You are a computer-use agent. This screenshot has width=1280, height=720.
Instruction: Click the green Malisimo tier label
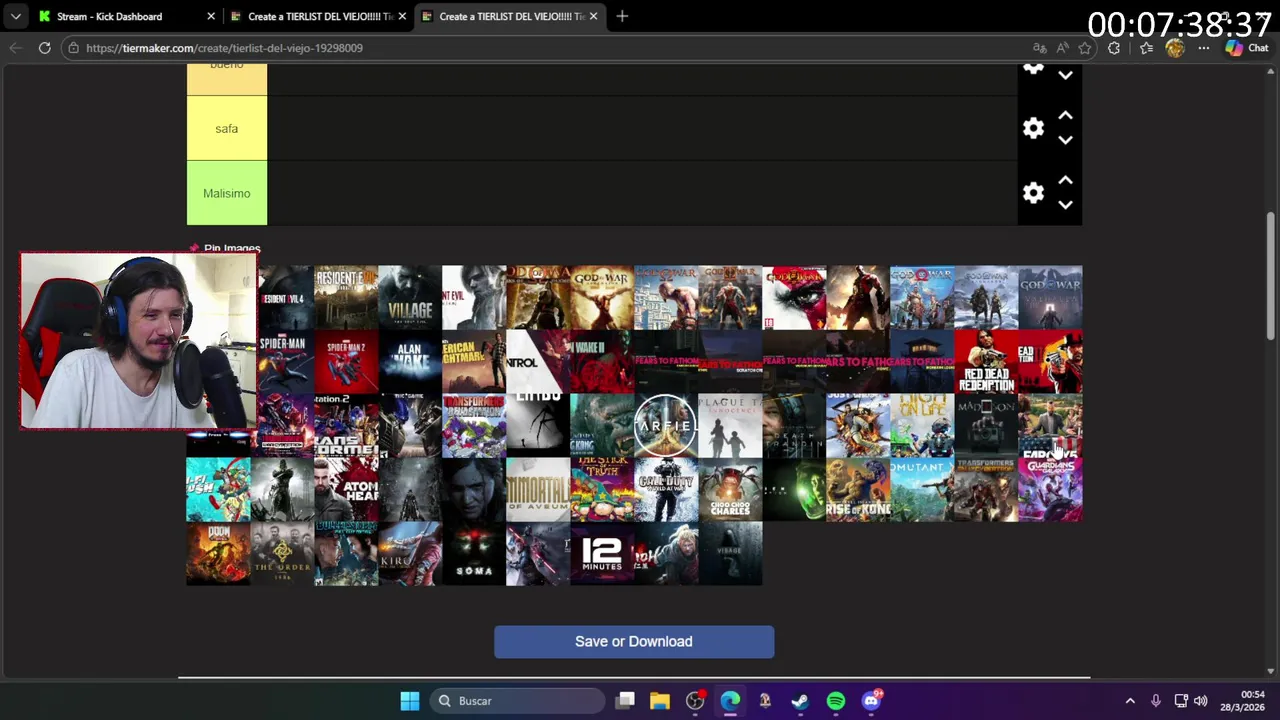click(227, 193)
